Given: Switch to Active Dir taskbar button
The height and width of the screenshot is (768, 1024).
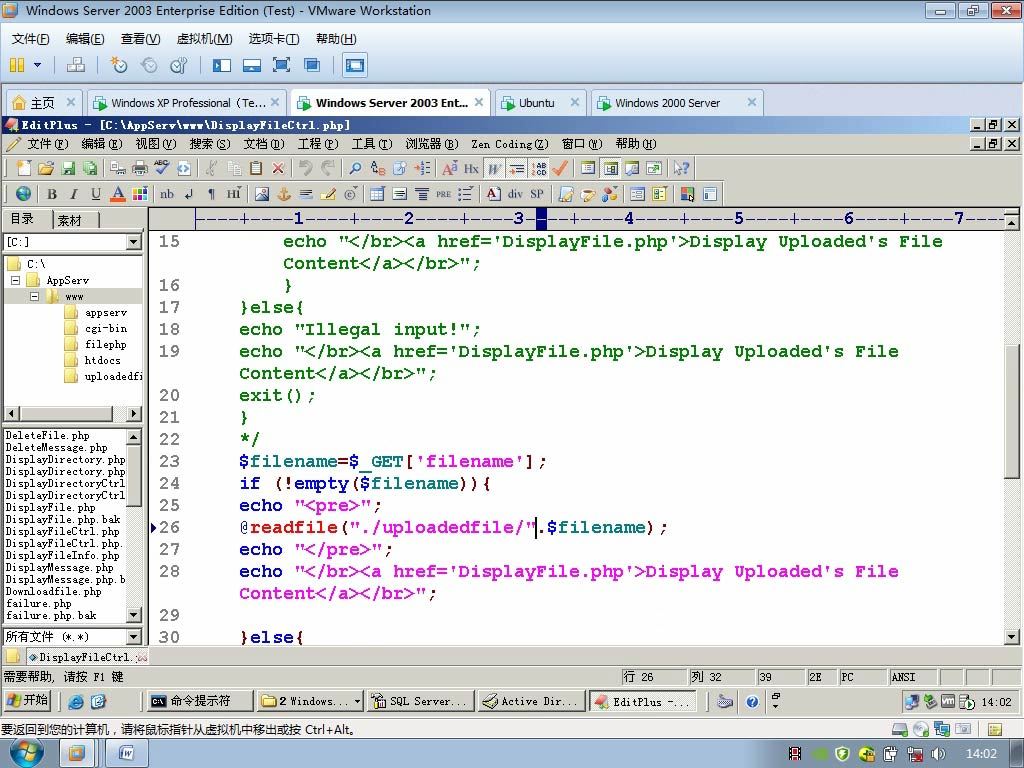Looking at the screenshot, I should point(530,701).
